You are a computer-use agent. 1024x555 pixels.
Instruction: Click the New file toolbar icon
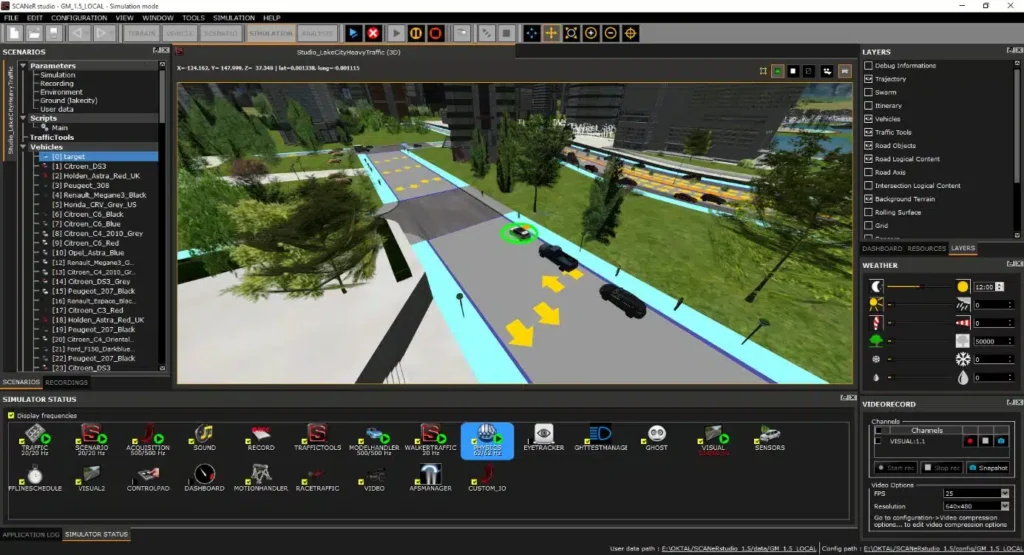[14, 33]
